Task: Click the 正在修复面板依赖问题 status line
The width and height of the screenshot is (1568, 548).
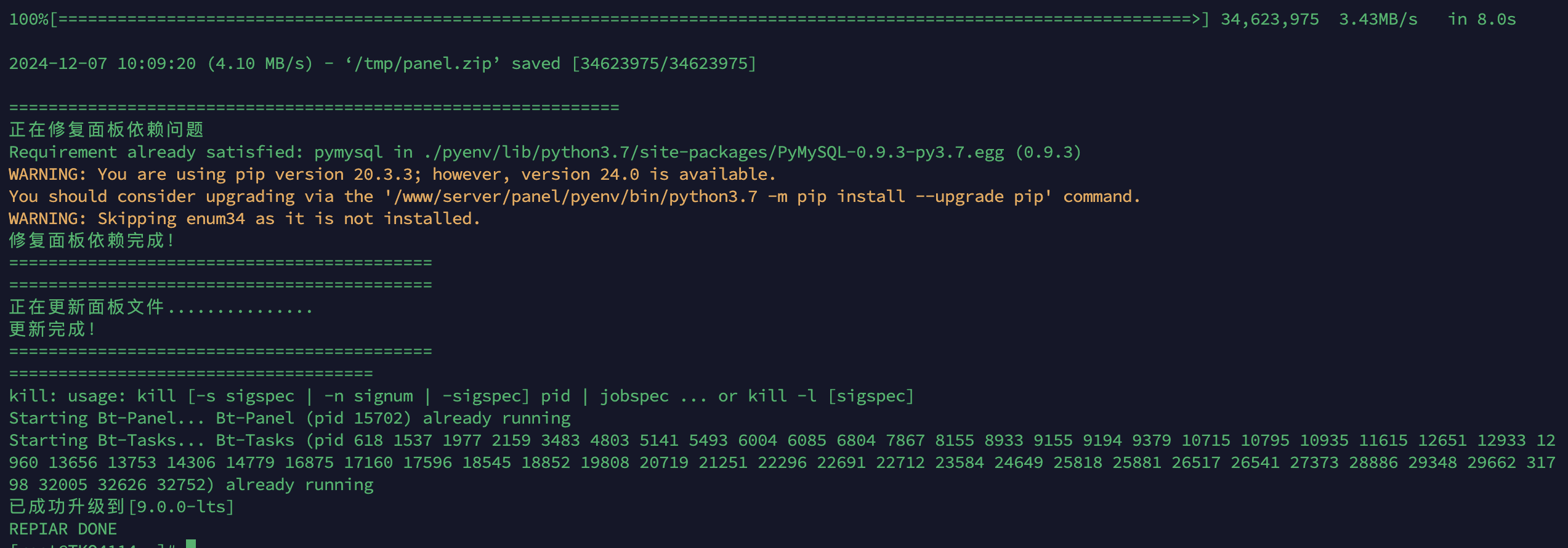Action: pyautogui.click(x=106, y=130)
